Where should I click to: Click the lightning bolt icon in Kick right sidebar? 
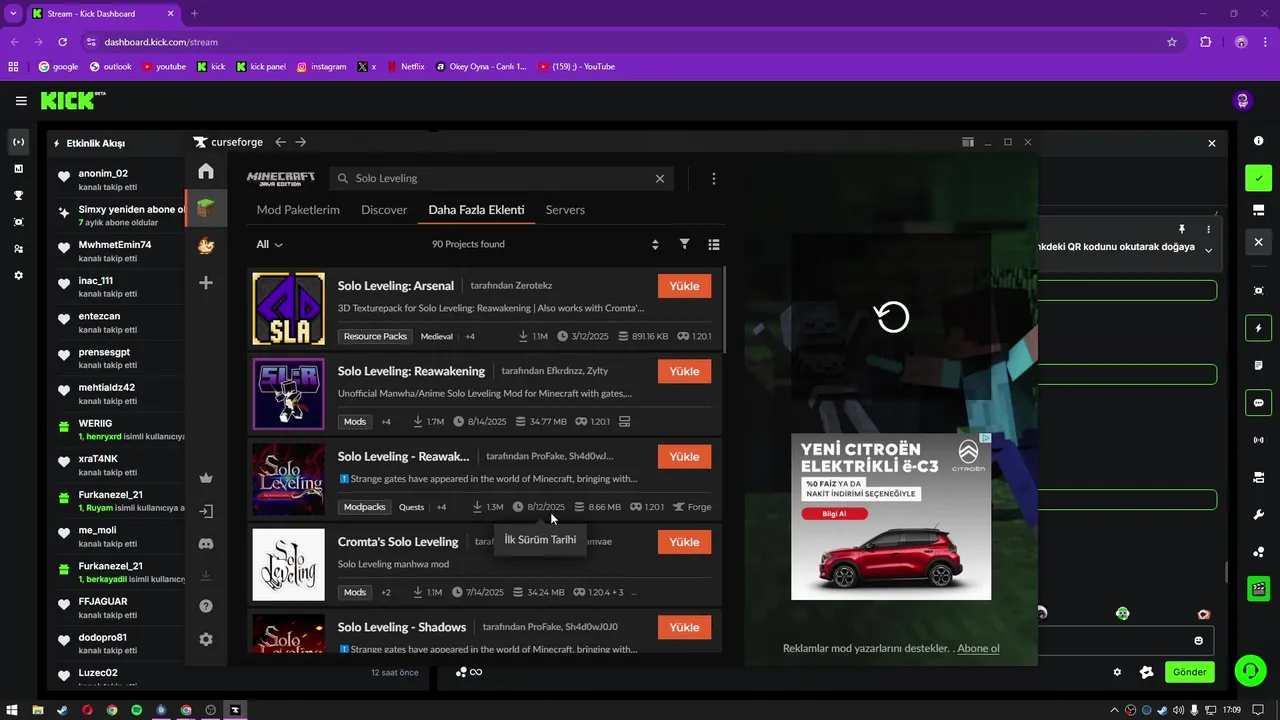click(1258, 328)
